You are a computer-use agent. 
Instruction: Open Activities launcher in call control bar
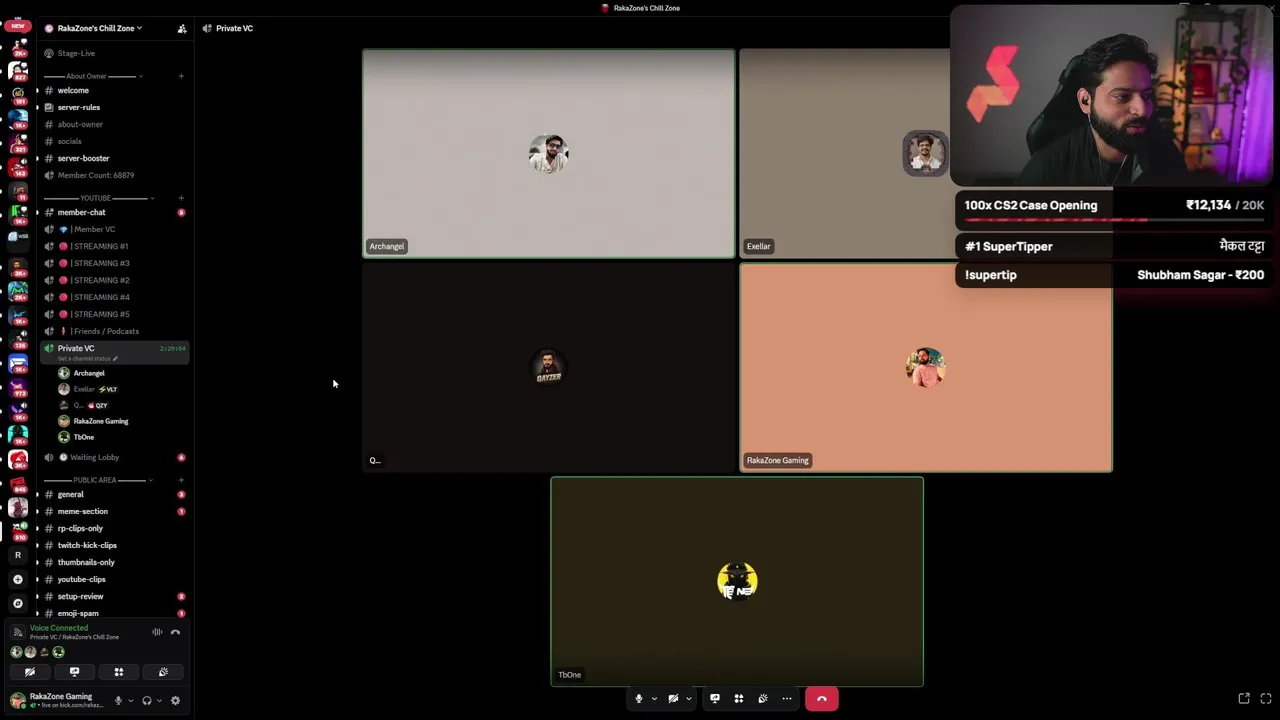pos(739,699)
